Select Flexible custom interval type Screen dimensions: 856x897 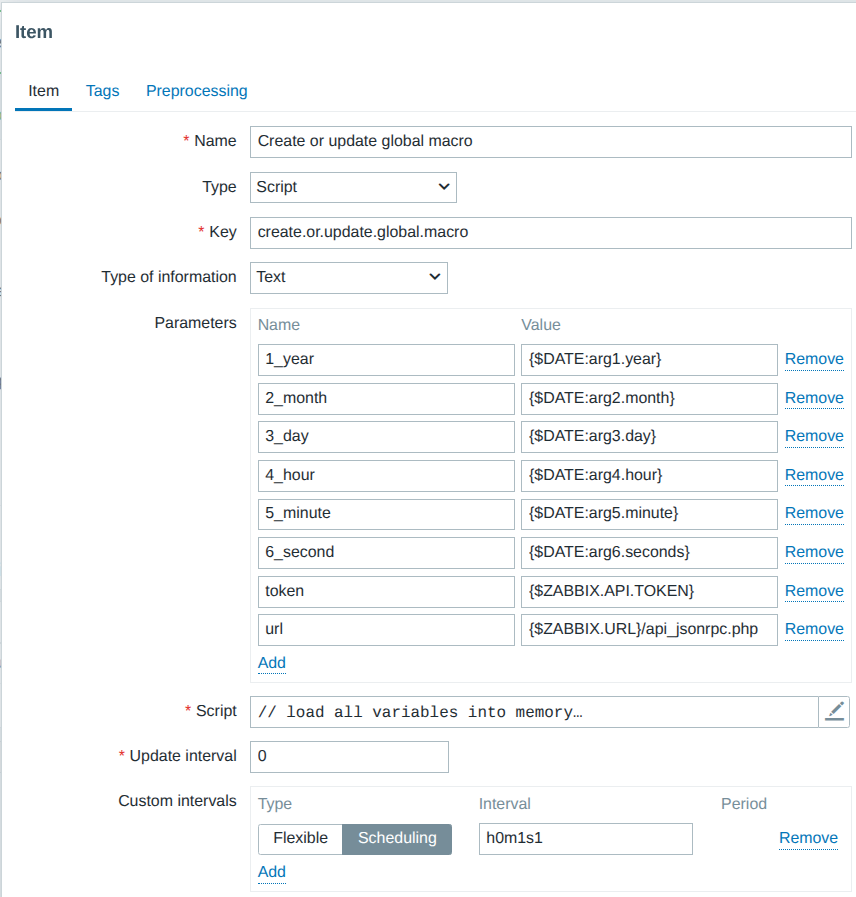(300, 838)
